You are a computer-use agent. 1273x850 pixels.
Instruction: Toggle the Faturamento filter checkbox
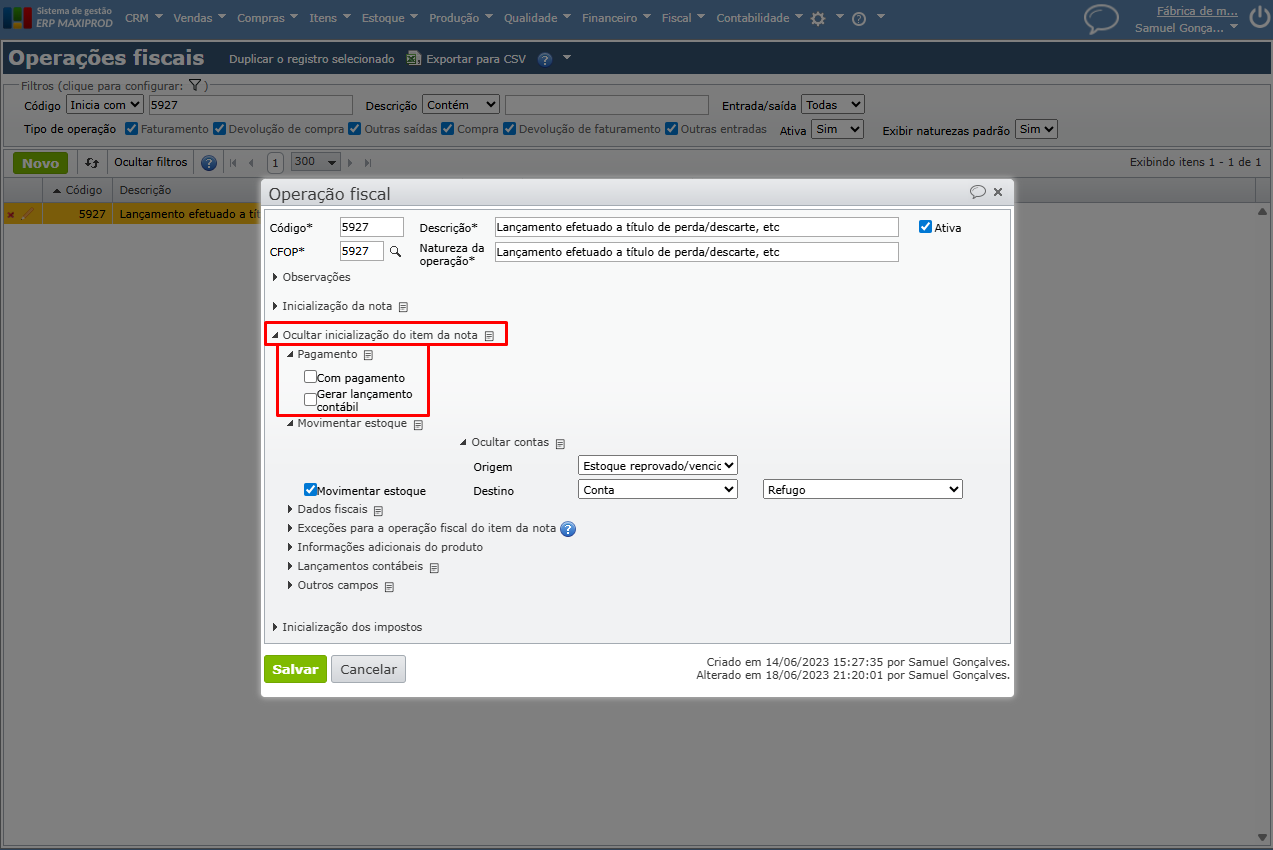click(x=131, y=129)
